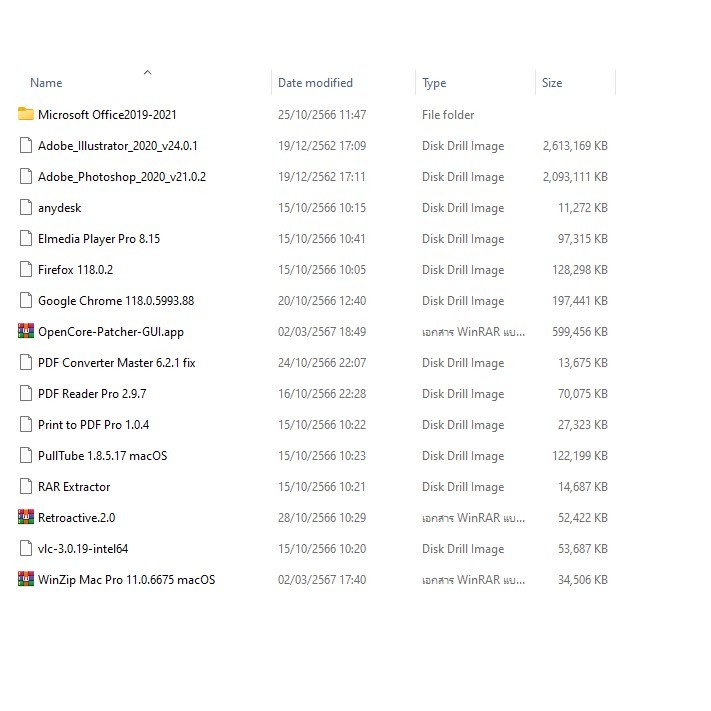Sort by the Date modified column

315,83
